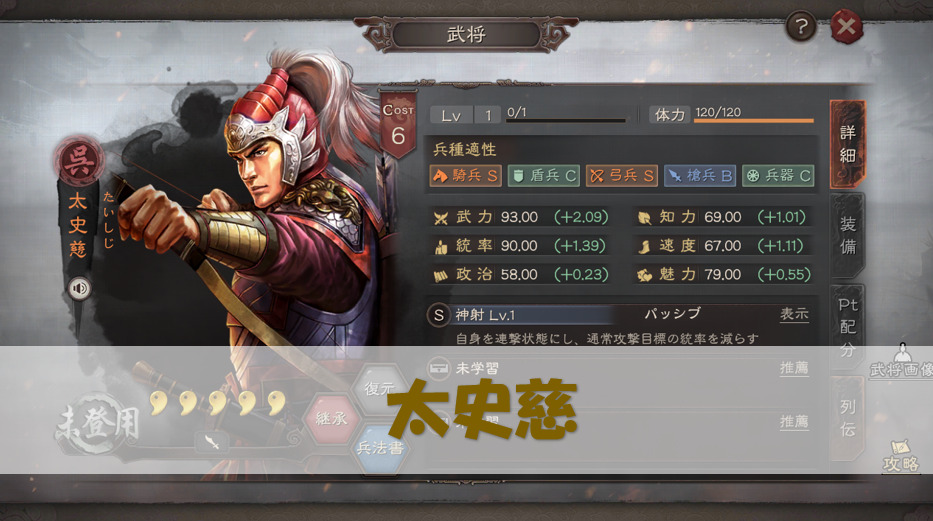Switch to the 詳細 details tab
Screen dimensions: 933x521
coord(847,144)
